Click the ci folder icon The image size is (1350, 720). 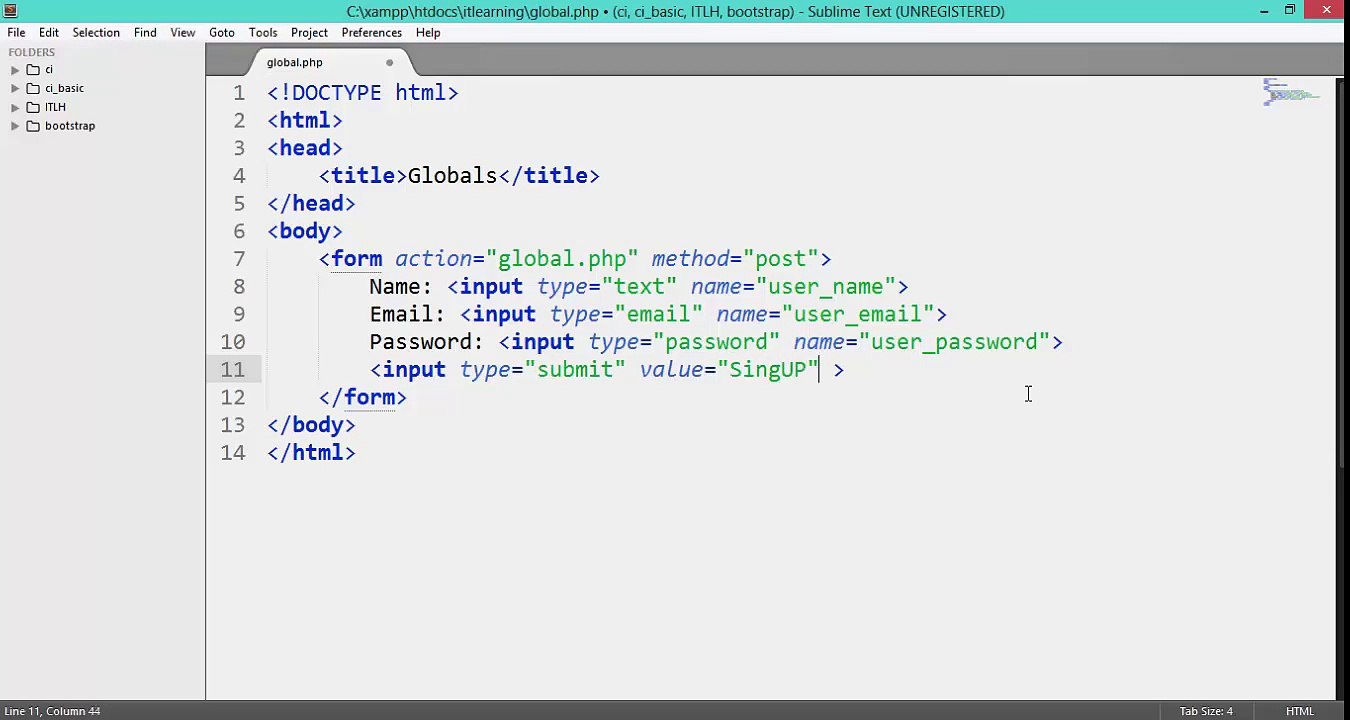[33, 70]
